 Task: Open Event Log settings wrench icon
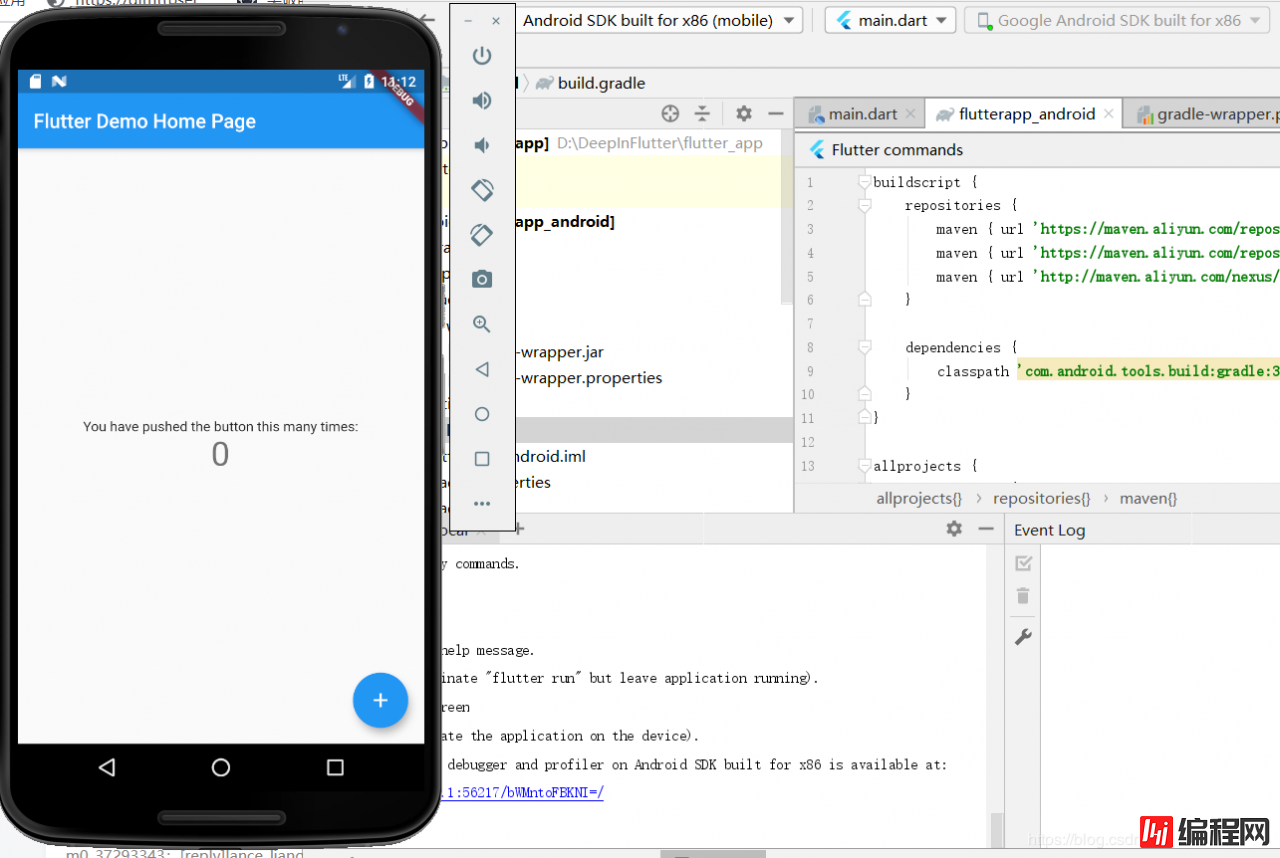(1023, 636)
